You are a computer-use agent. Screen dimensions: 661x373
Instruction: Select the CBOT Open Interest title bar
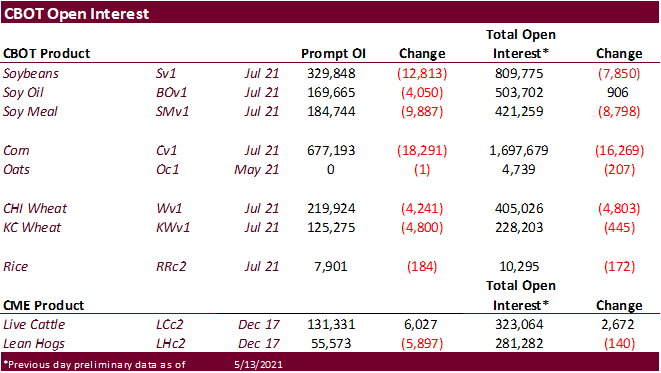[x=330, y=13]
